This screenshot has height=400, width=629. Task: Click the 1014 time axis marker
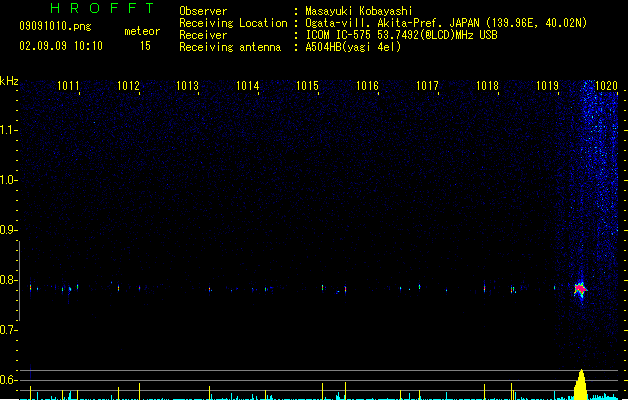248,86
